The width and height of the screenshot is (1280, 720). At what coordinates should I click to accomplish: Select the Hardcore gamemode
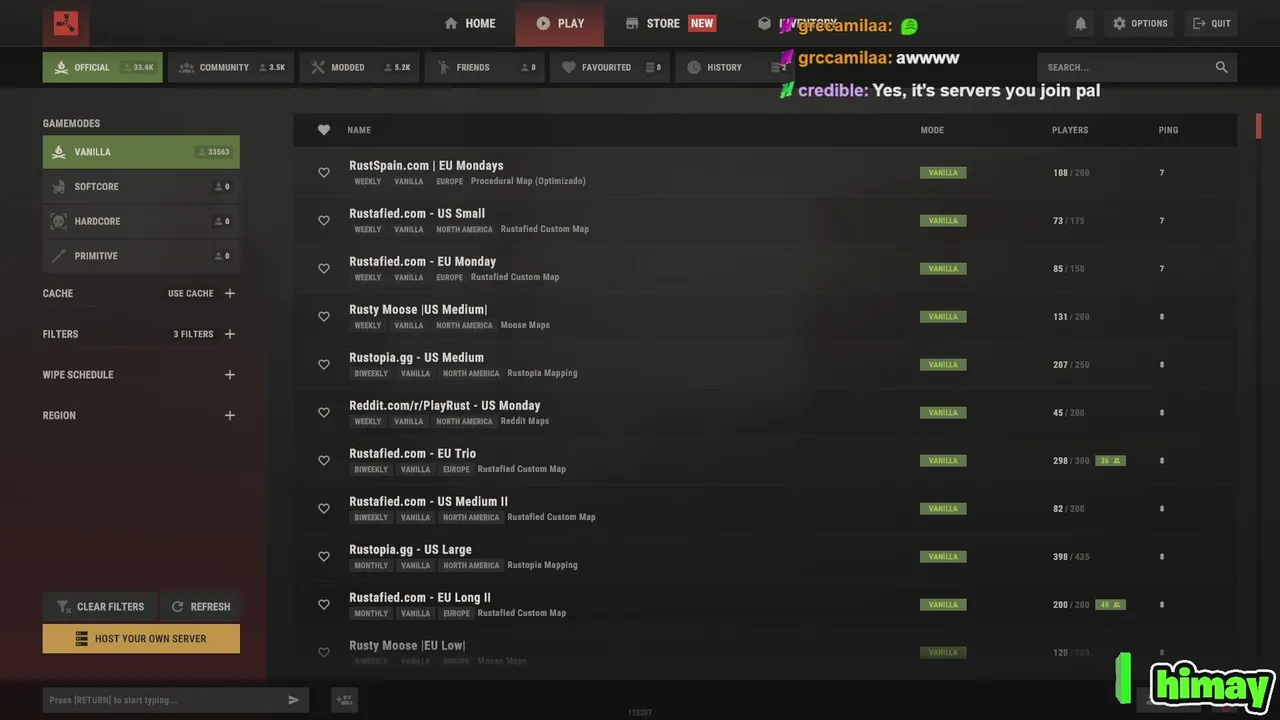coord(141,221)
